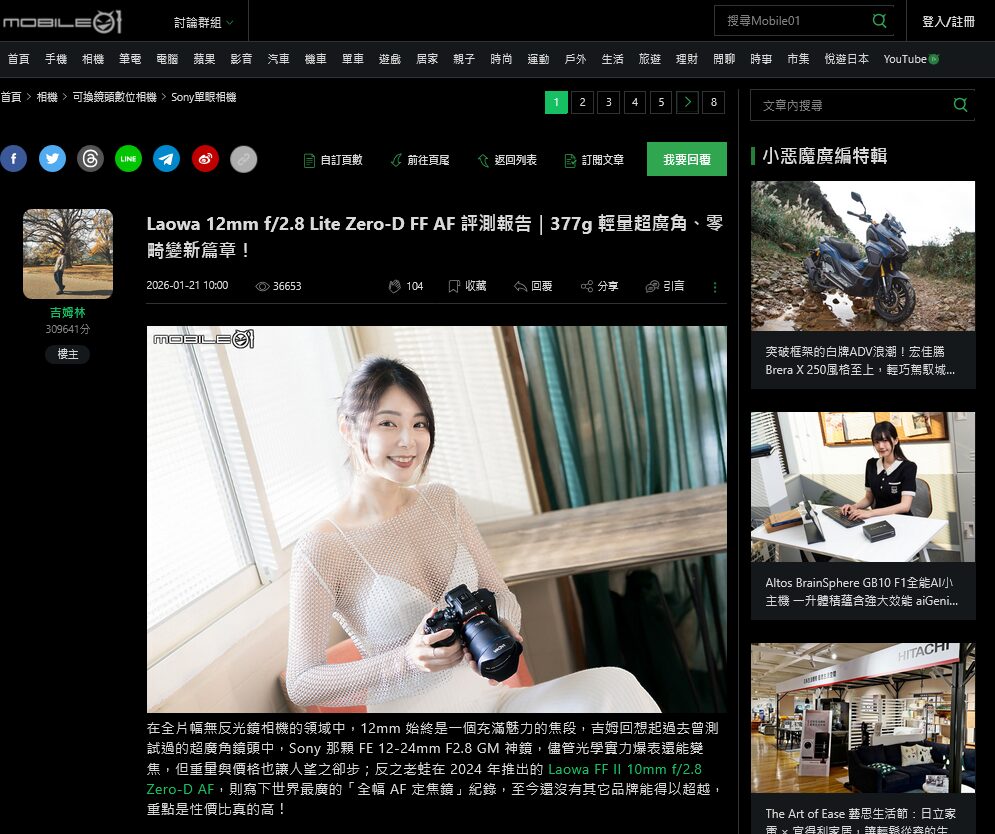The height and width of the screenshot is (834, 995).
Task: Bookmark the post with 收藏
Action: pos(467,286)
